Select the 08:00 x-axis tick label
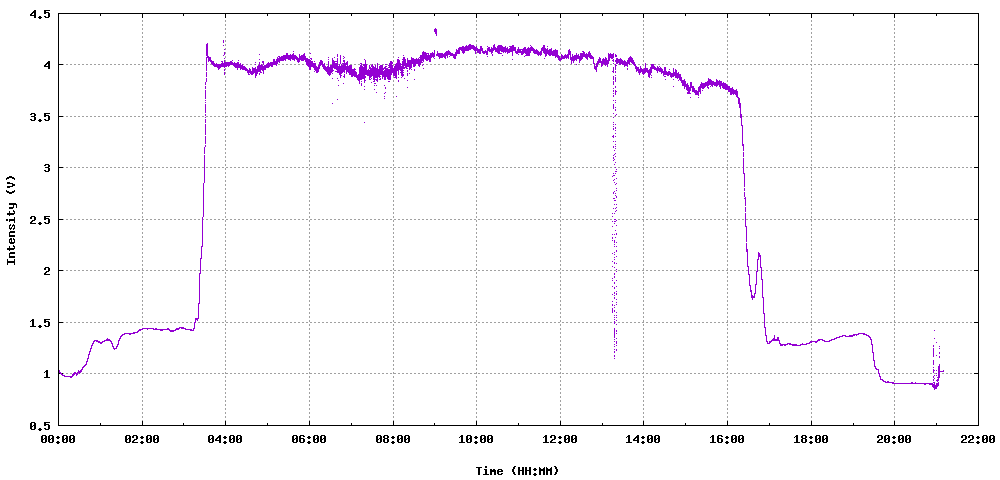Image resolution: width=1000 pixels, height=480 pixels. click(x=393, y=439)
